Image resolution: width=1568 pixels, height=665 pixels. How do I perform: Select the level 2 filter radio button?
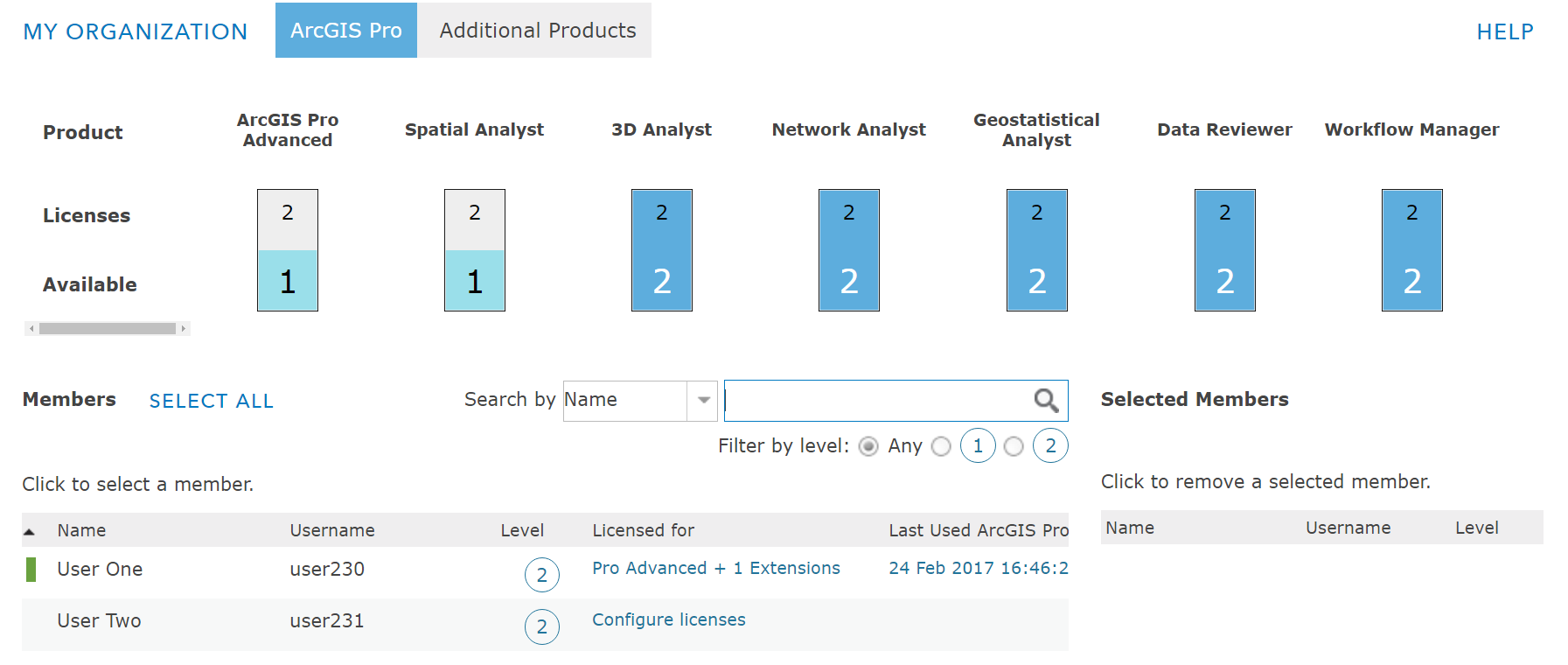pyautogui.click(x=1014, y=446)
